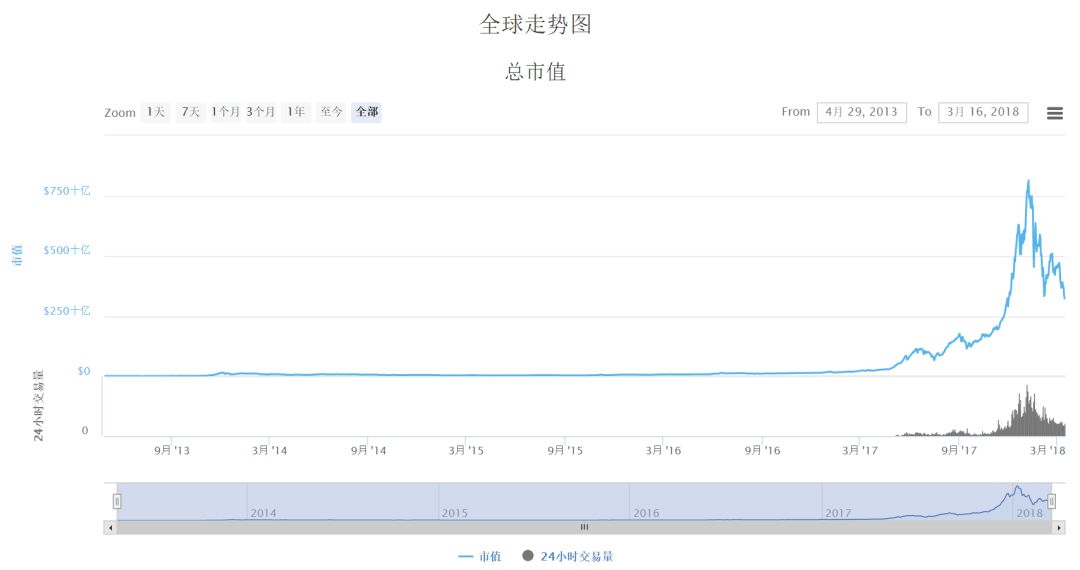Click the market cap peak on the chart
1080x570 pixels.
point(1028,181)
